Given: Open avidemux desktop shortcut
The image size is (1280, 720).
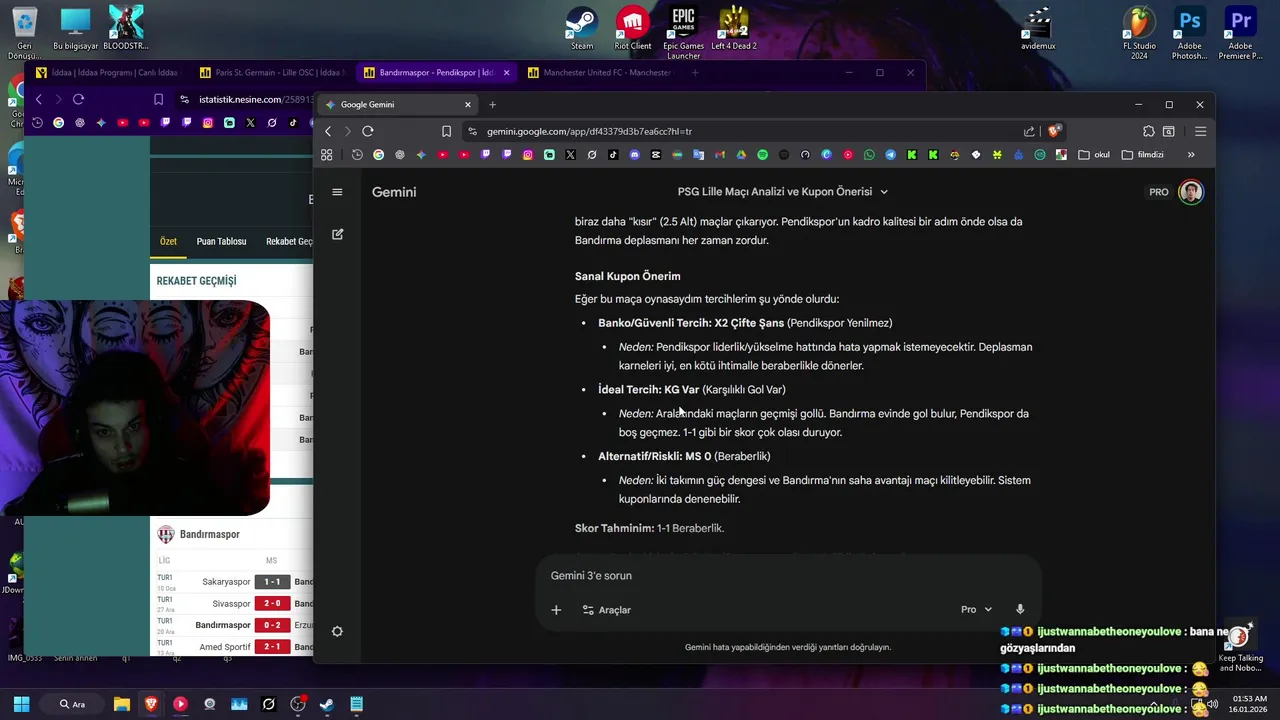Looking at the screenshot, I should 1038,28.
